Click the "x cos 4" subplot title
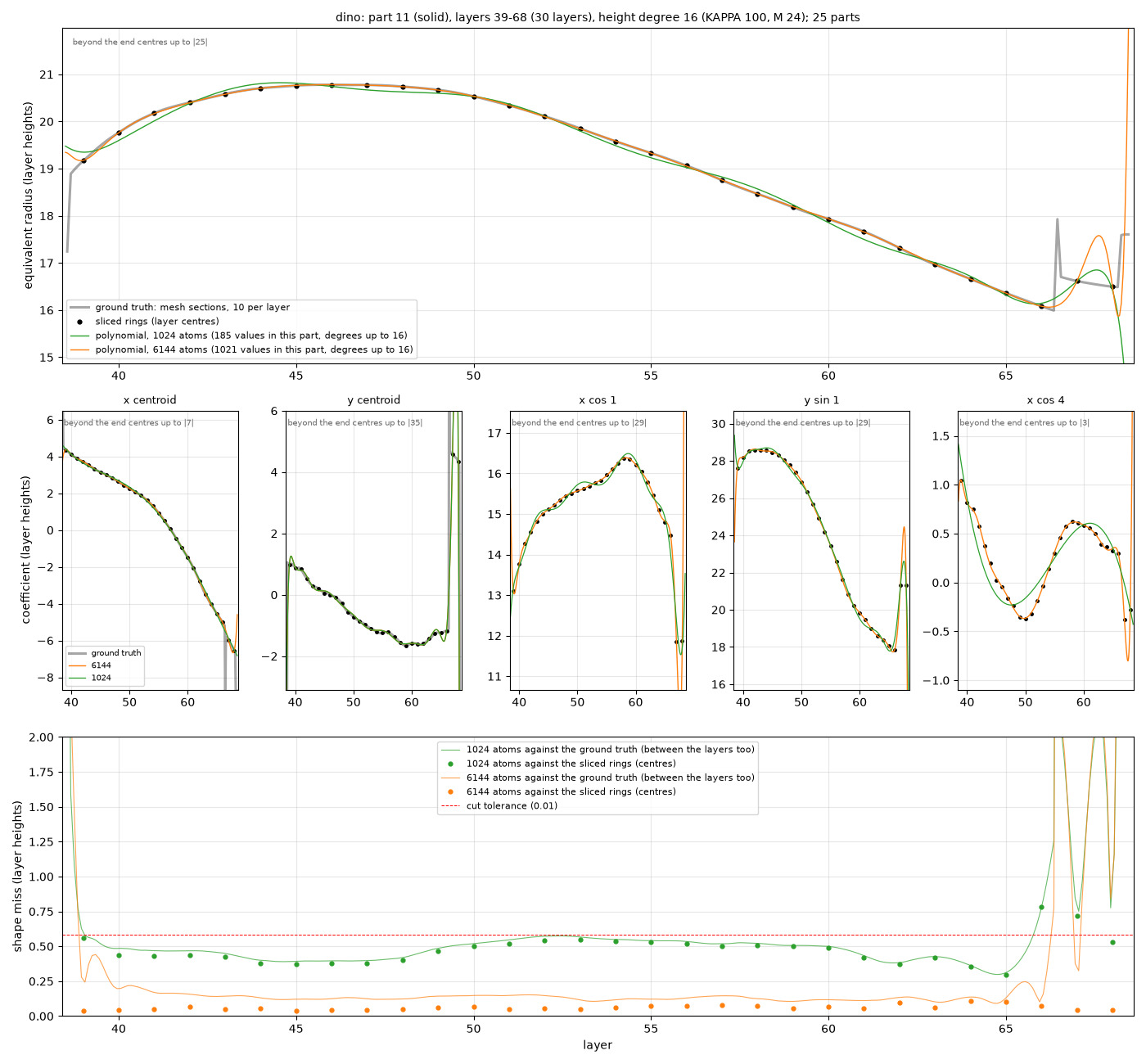Screen dimensions: 1146x1064 point(1046,400)
